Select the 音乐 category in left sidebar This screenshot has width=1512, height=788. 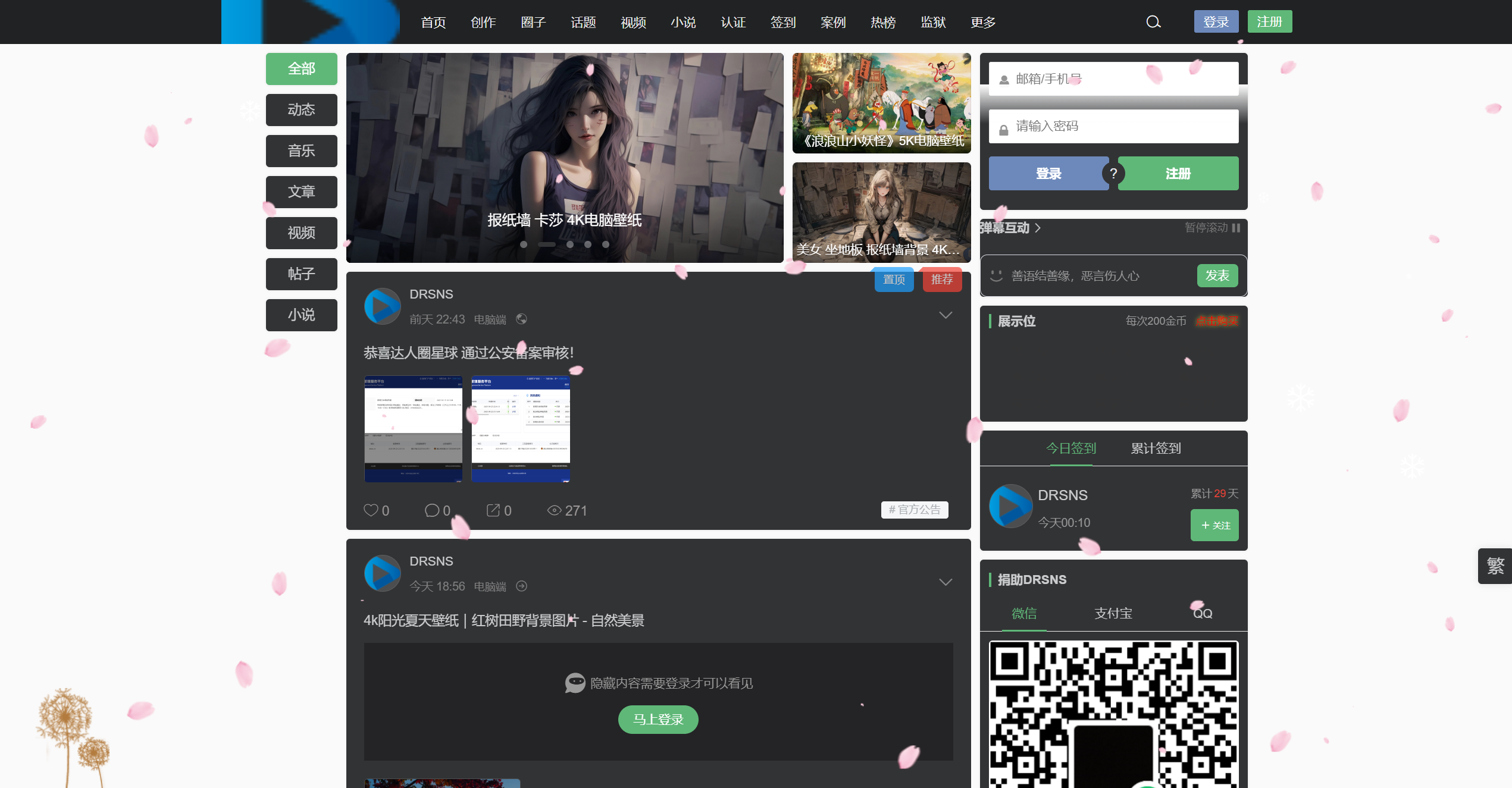point(301,151)
